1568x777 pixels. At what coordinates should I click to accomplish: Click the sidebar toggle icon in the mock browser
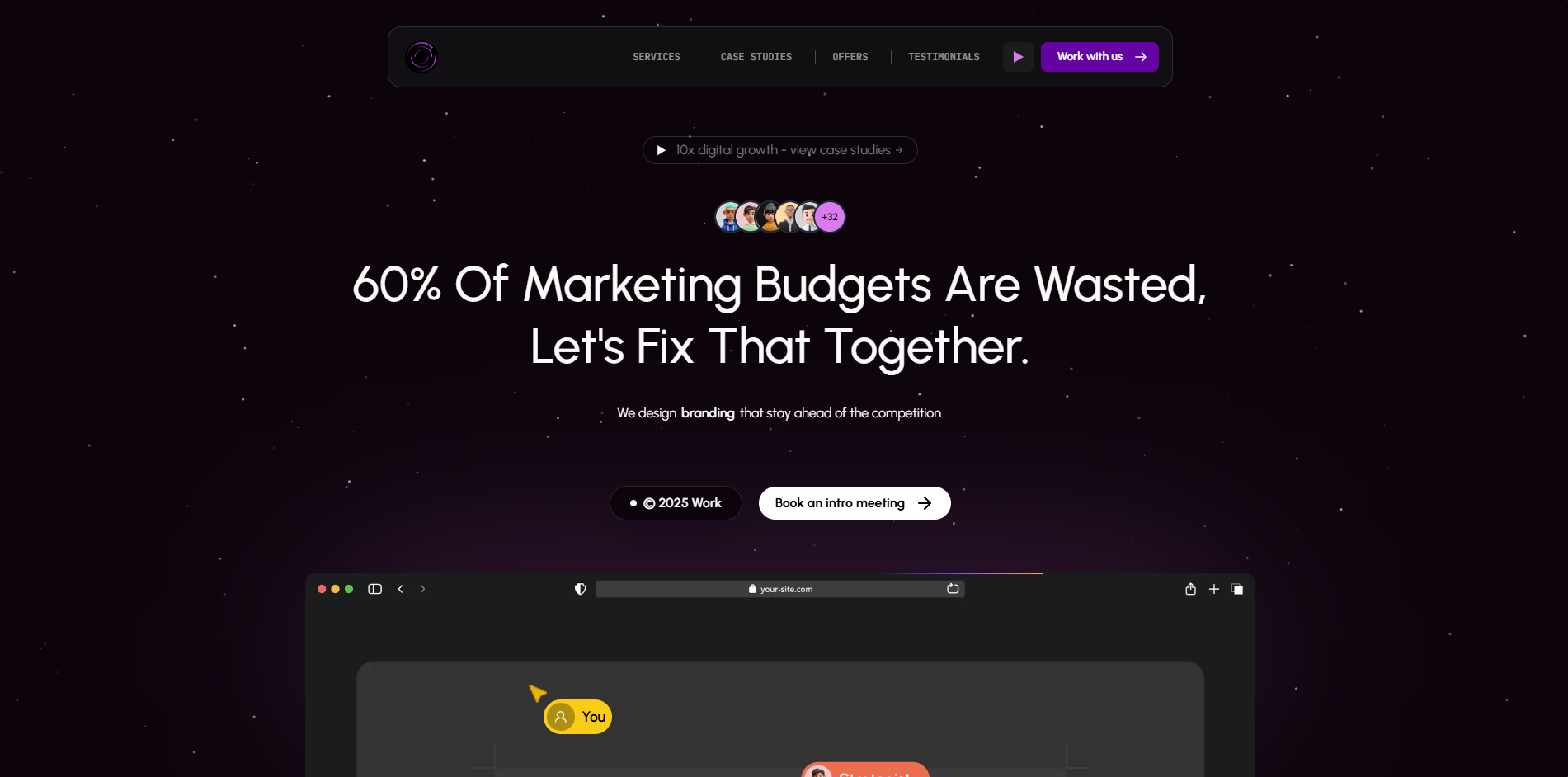tap(375, 589)
